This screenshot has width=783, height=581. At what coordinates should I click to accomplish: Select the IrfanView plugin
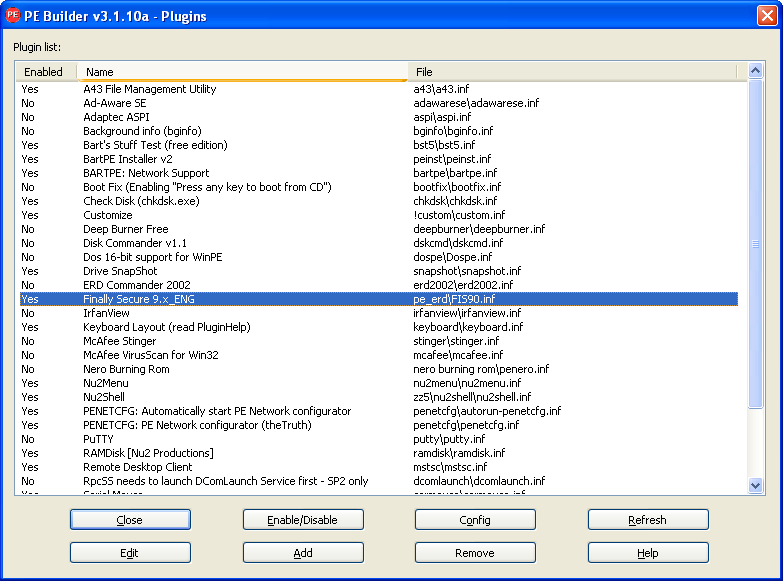point(379,313)
